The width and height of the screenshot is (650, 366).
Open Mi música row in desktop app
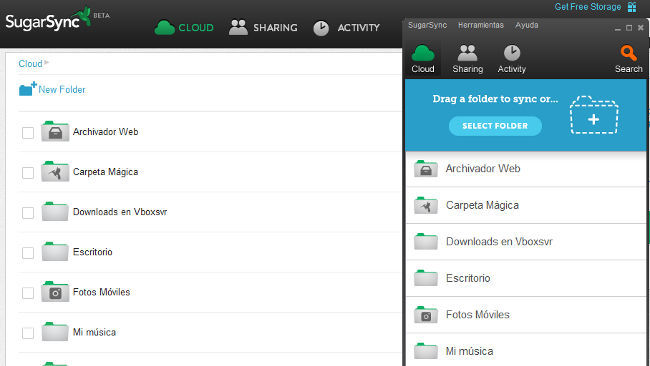[x=526, y=350]
